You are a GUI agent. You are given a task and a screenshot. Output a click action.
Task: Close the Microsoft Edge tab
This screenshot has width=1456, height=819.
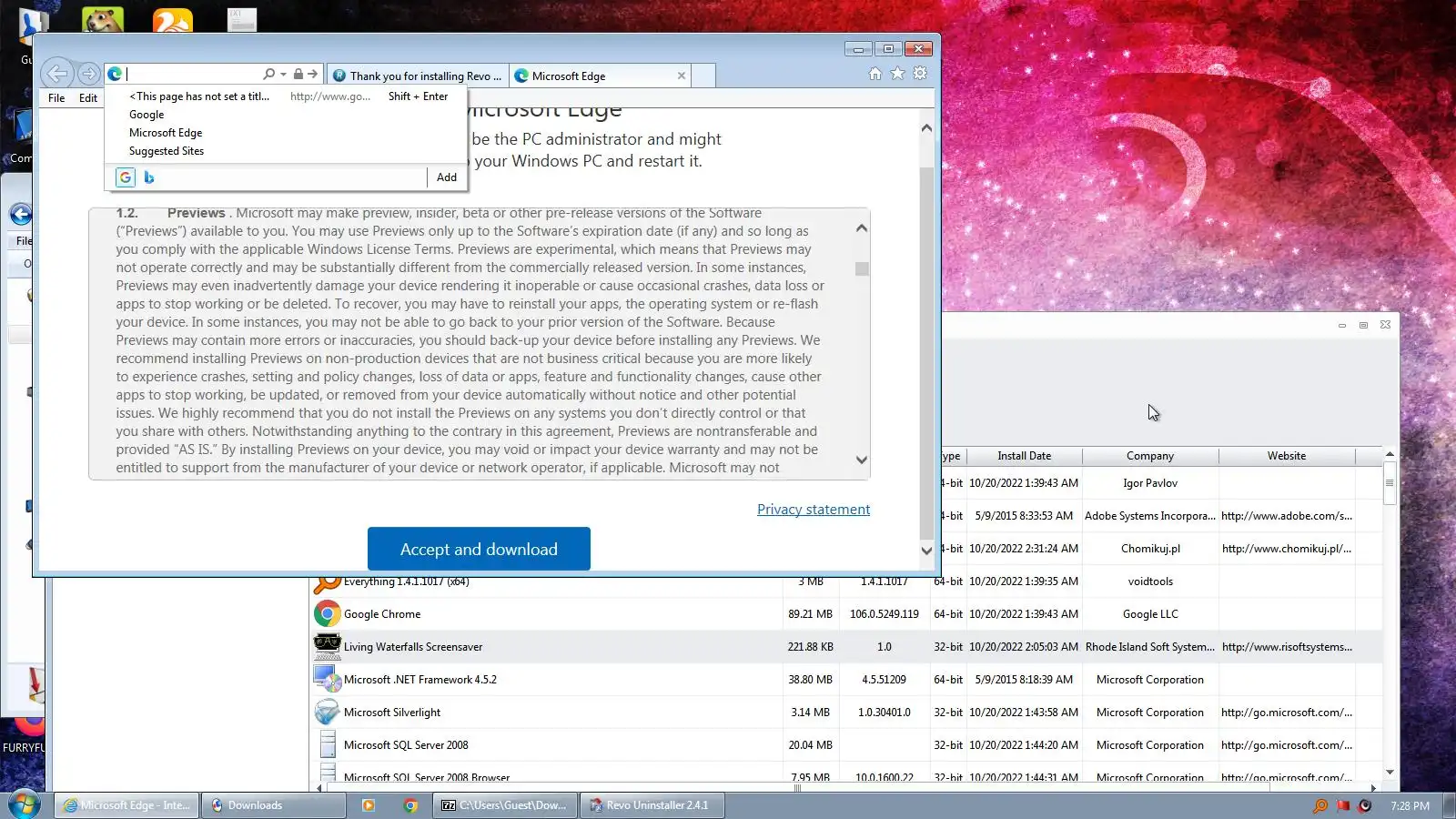click(682, 76)
